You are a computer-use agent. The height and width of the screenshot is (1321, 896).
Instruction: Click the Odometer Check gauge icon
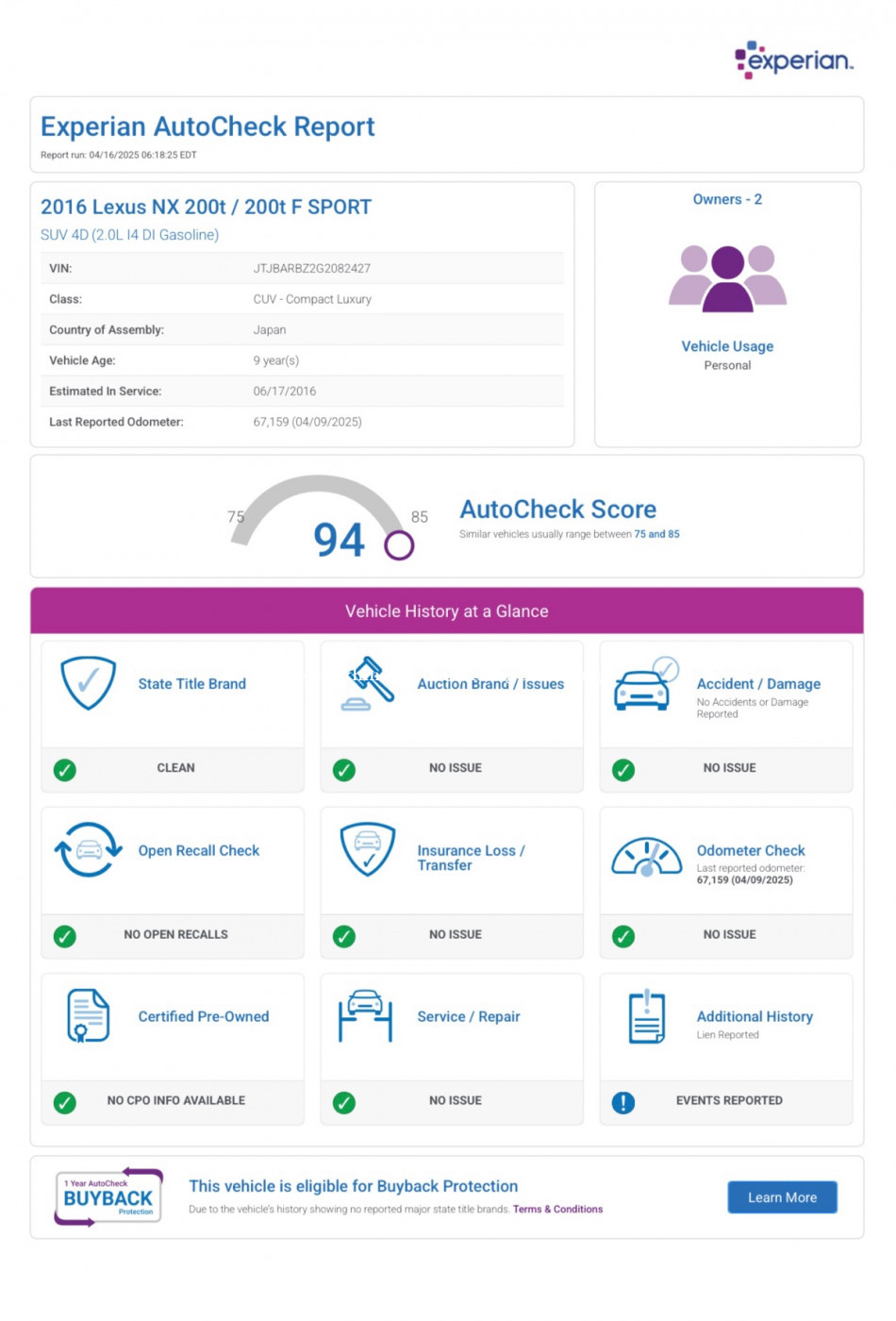647,857
